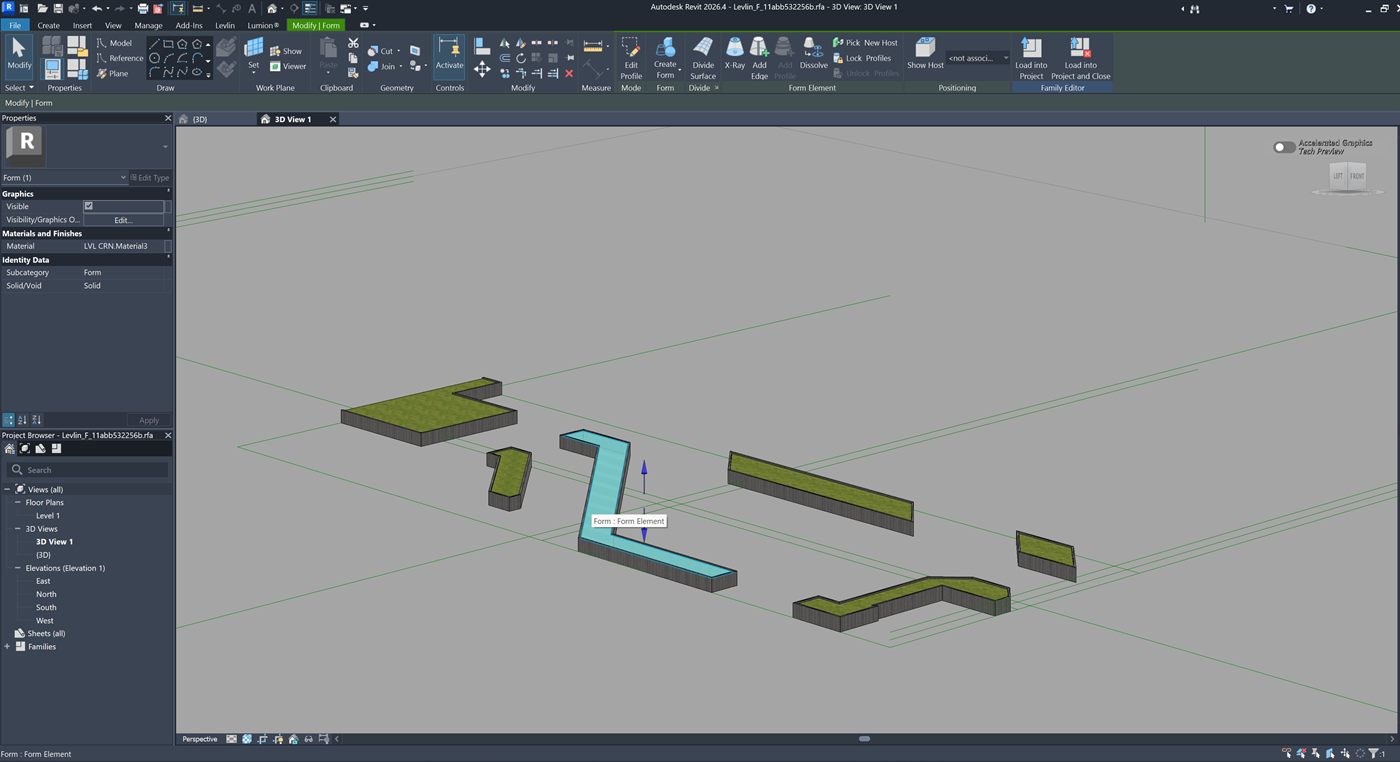The width and height of the screenshot is (1400, 762).
Task: Click the horizontal view scrollbar
Action: coord(864,739)
